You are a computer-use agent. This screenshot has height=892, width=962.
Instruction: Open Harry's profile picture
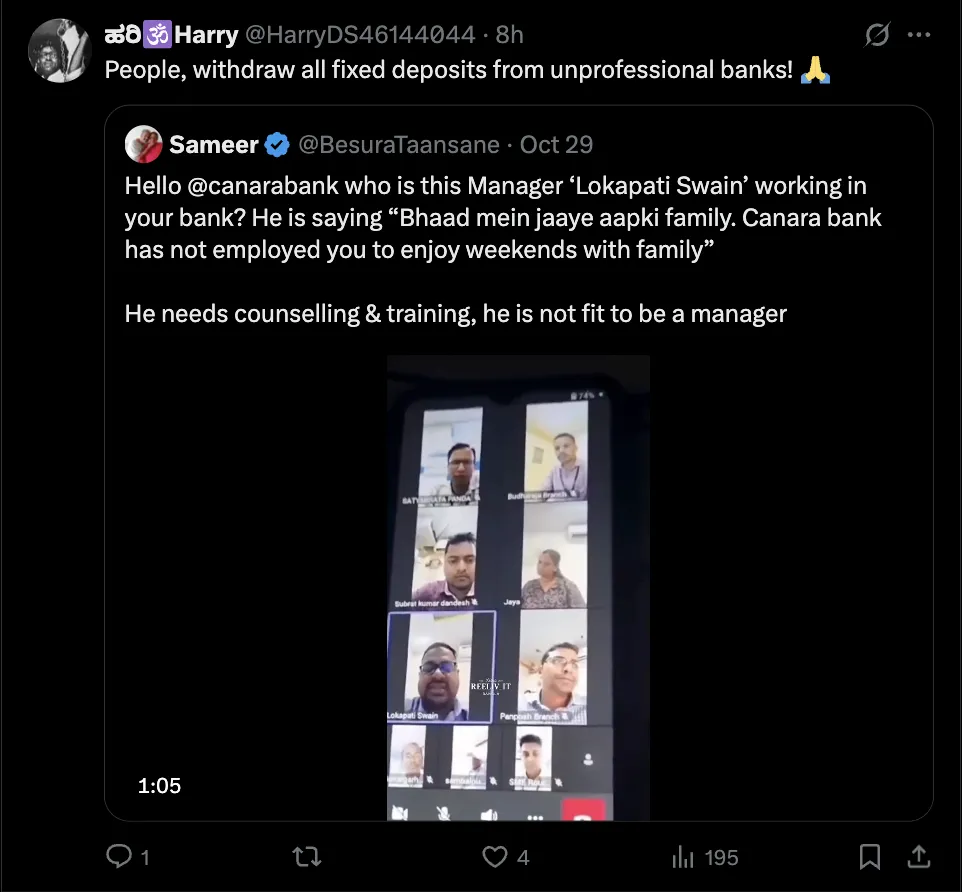coord(60,50)
